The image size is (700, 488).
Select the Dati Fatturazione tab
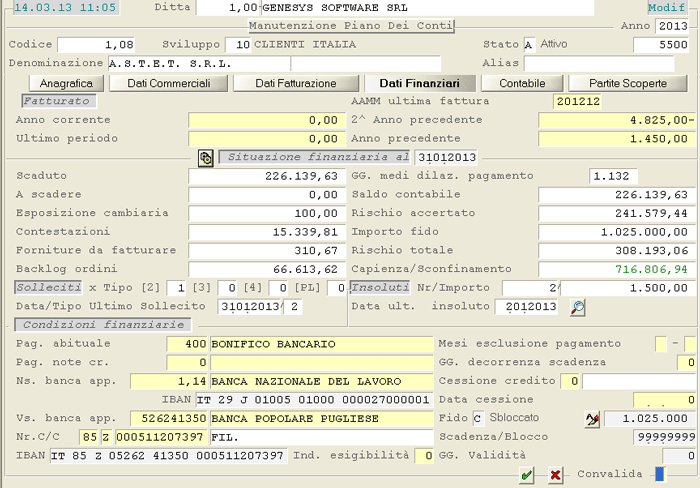point(295,83)
